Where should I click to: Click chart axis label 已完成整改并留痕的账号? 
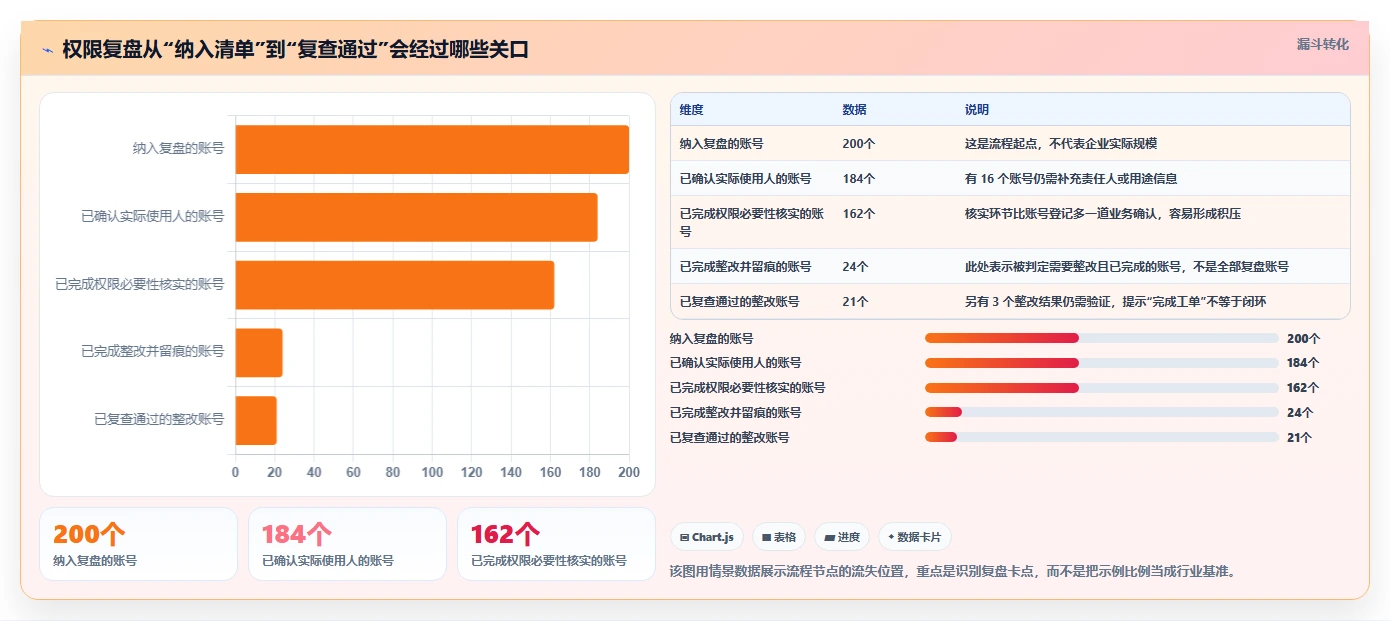coord(152,352)
